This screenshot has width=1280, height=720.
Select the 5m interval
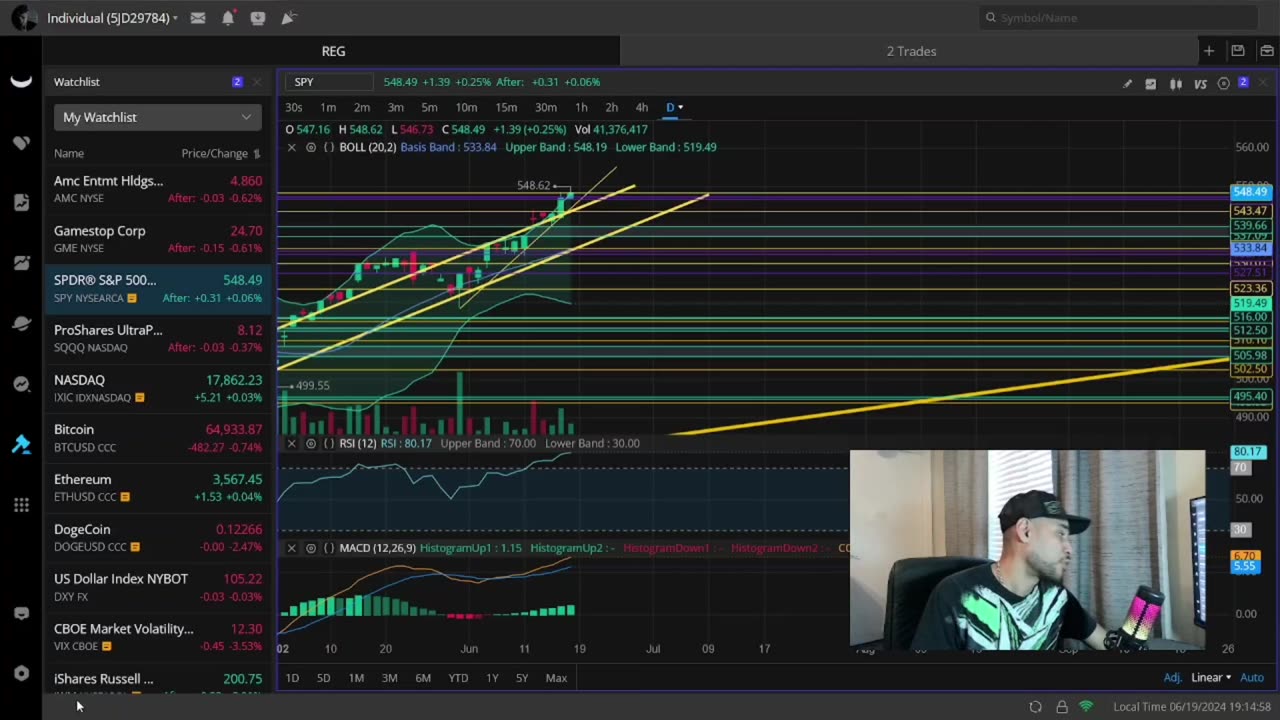(x=429, y=107)
